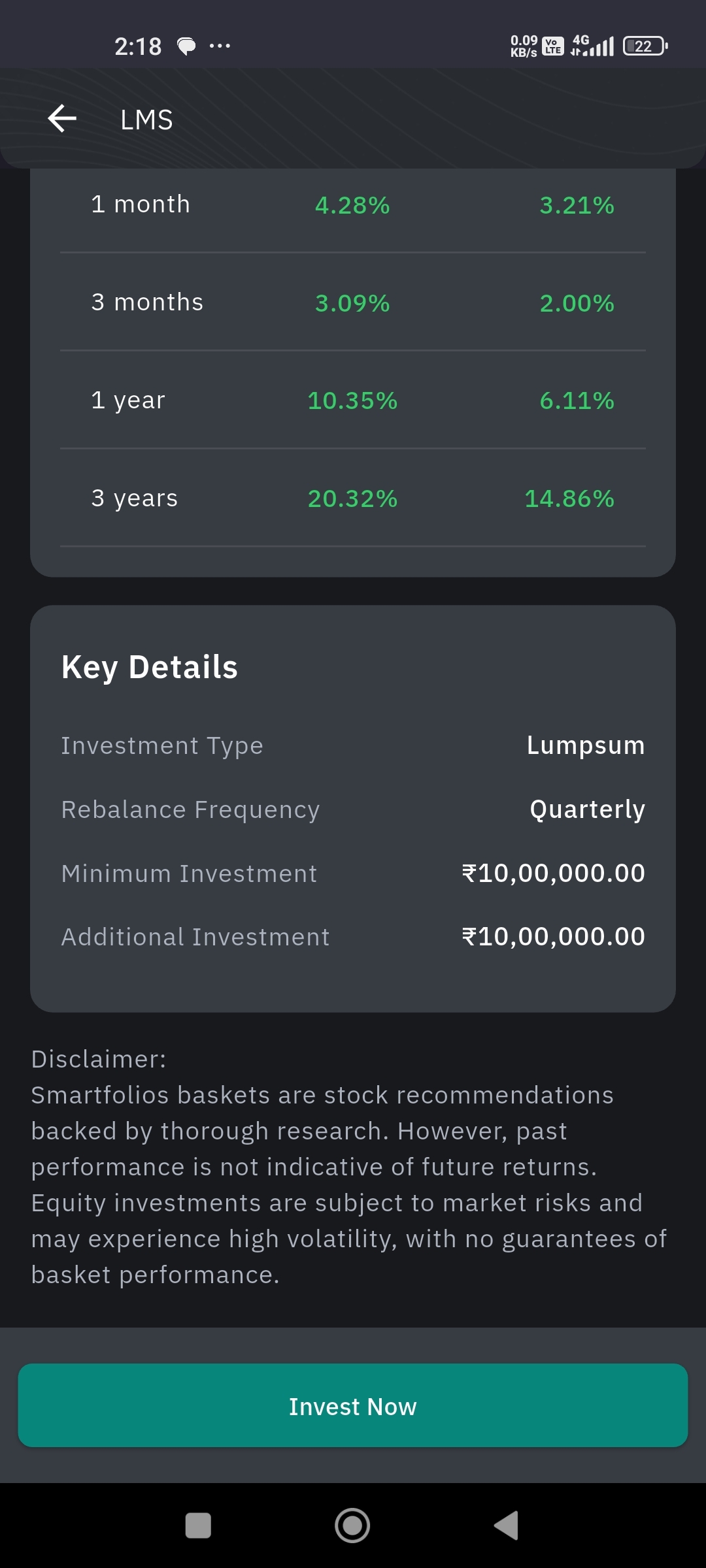Tap the LMS page title

[x=146, y=120]
